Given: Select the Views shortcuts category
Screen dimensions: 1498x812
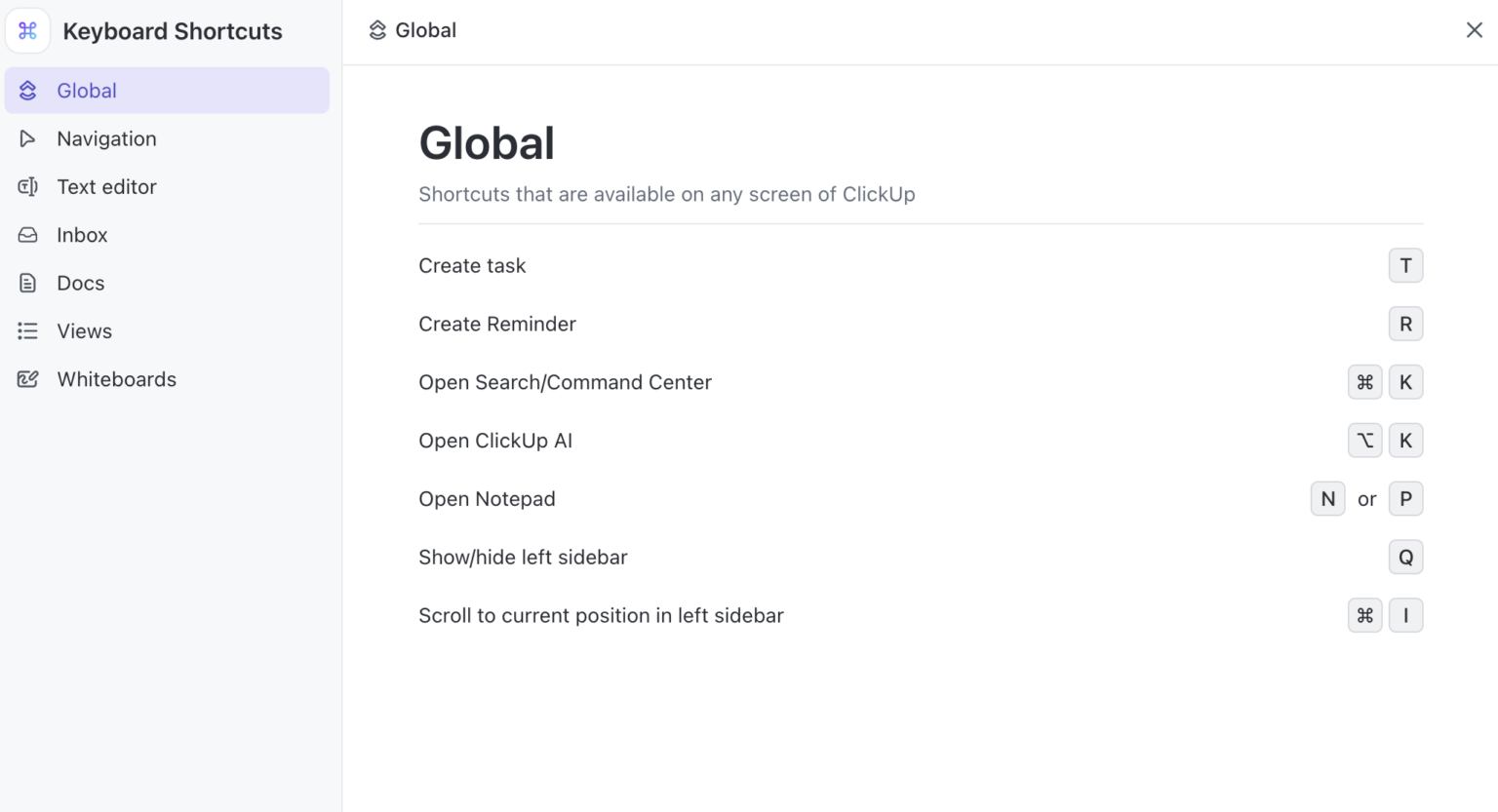Looking at the screenshot, I should click(84, 330).
